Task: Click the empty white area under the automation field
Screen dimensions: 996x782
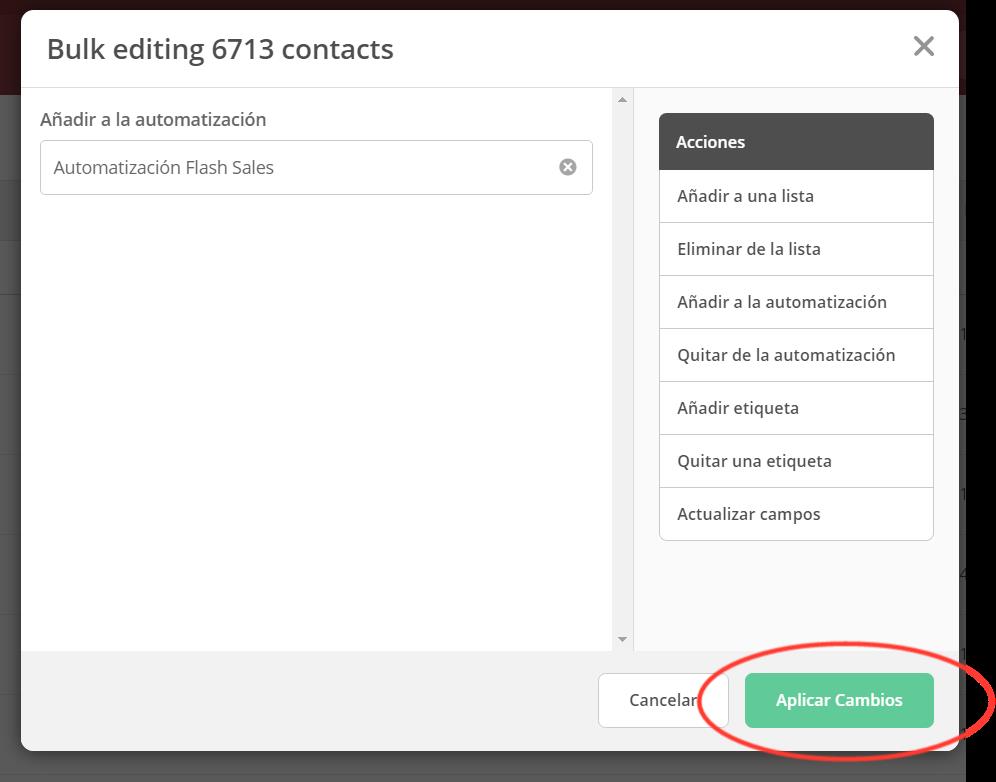Action: tap(316, 419)
